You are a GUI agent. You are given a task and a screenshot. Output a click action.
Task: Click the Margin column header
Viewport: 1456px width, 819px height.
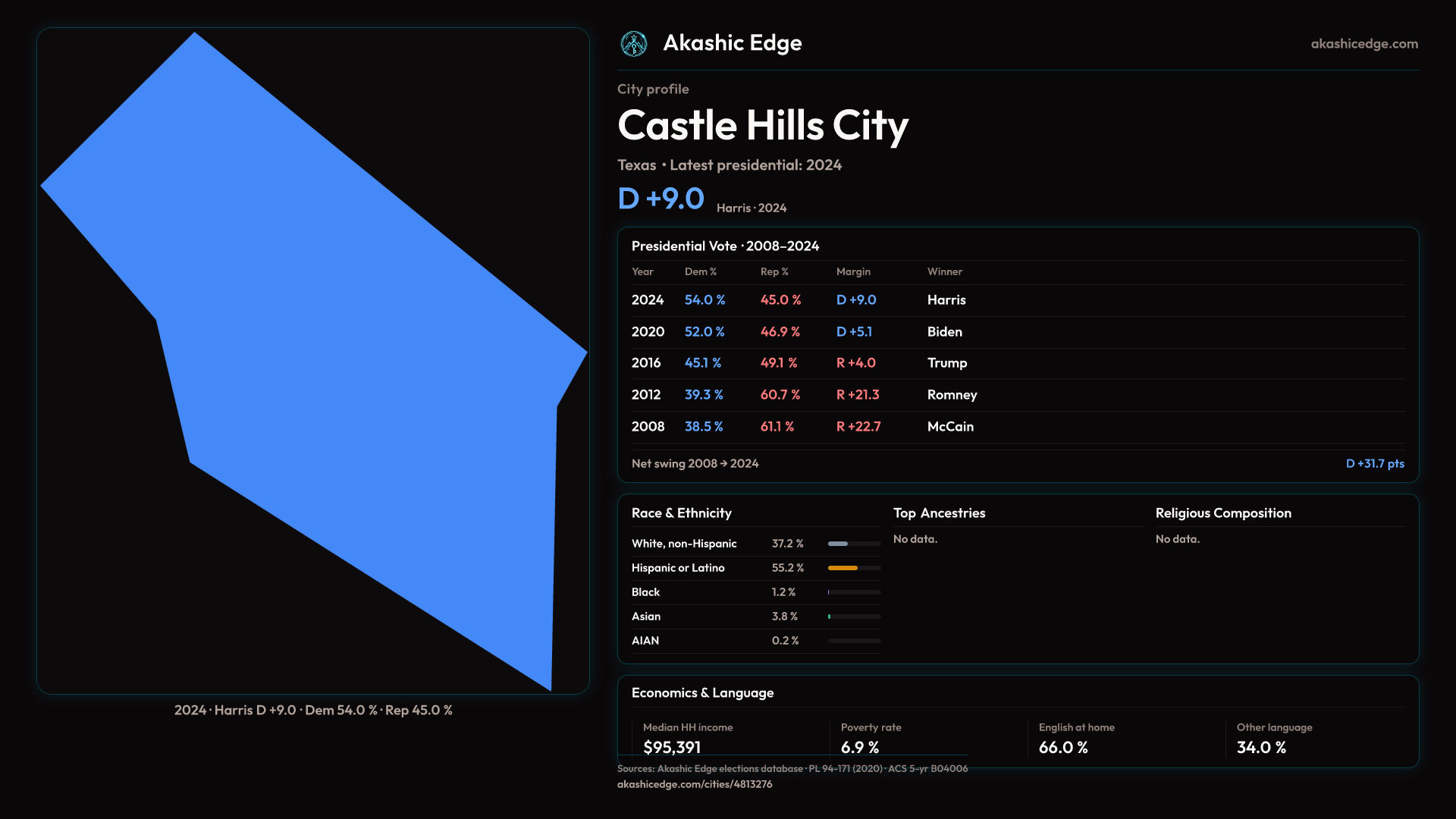(x=852, y=271)
